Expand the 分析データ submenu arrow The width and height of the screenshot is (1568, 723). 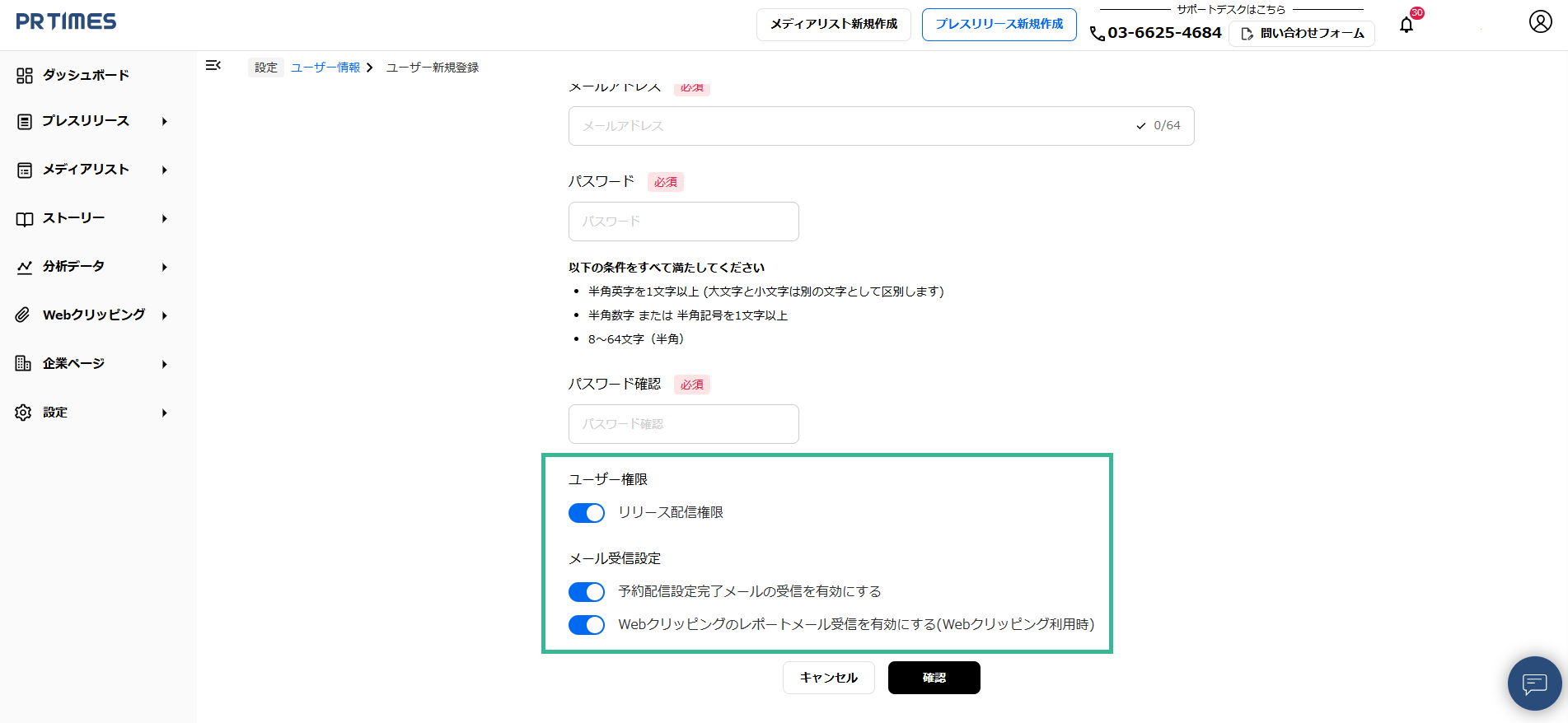point(165,268)
